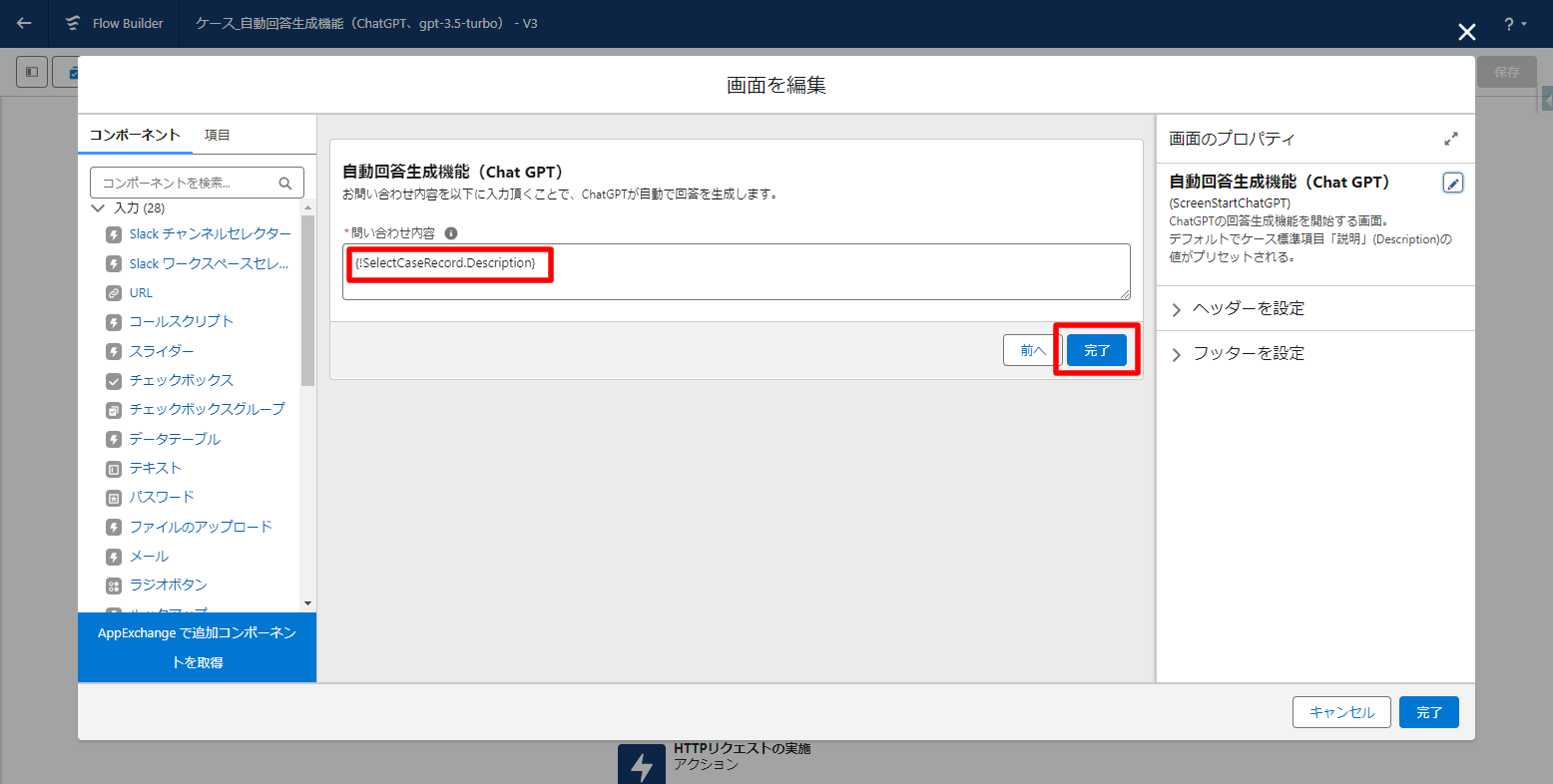Click the Slack ワークスペースセレ... icon
This screenshot has width=1553, height=784.
click(114, 264)
